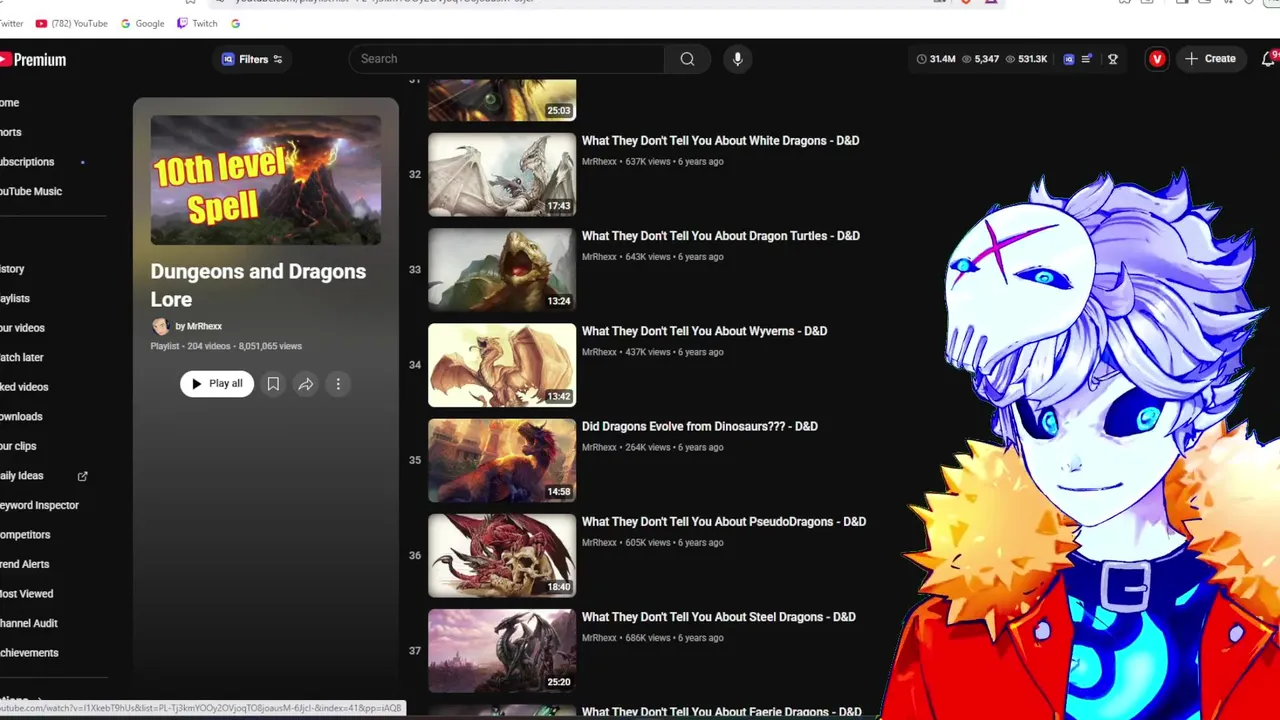
Task: Share the playlist using arrow icon
Action: [x=306, y=384]
